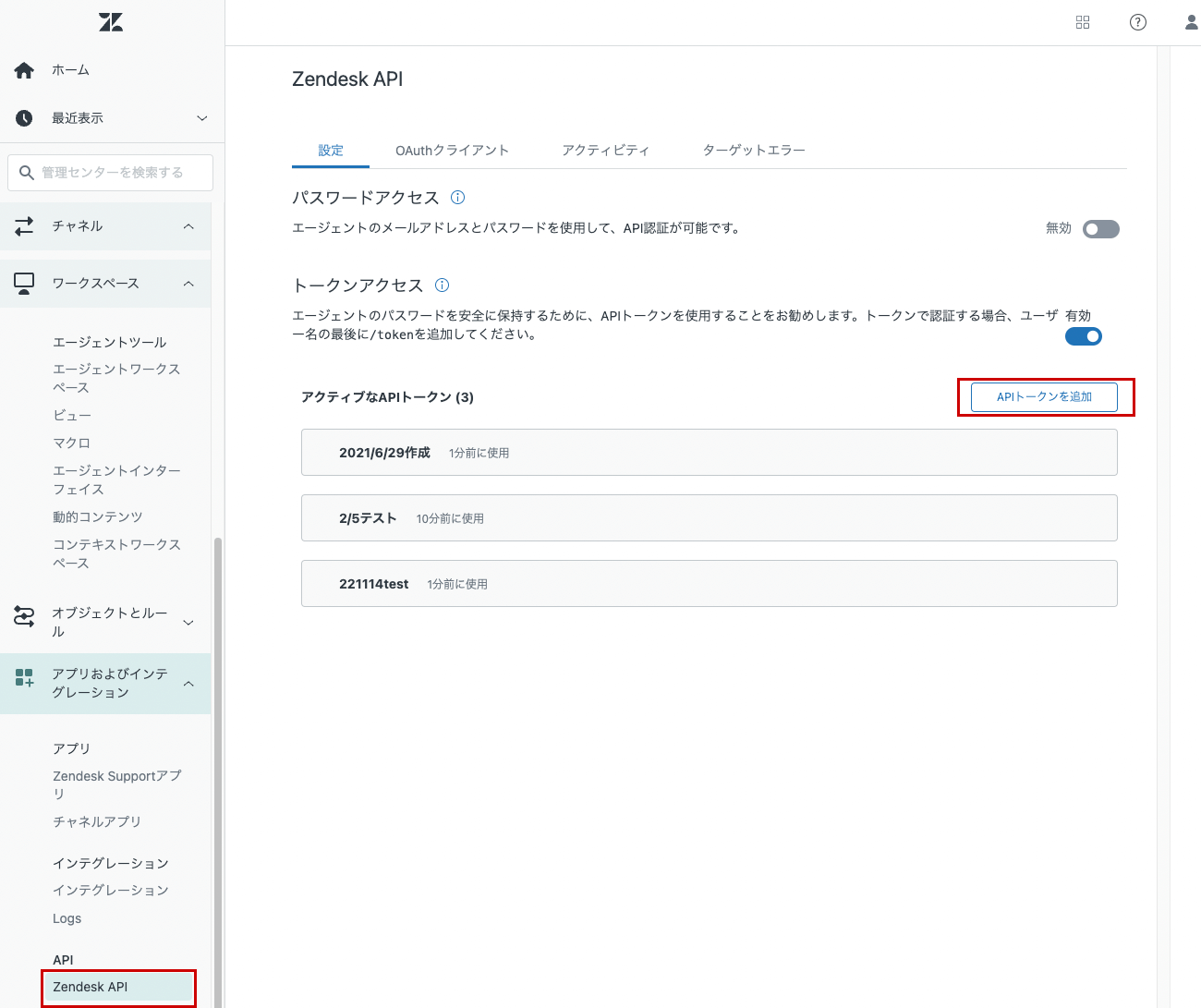Open the 2021/6/29作成 token row
Viewport: 1201px width, 1008px height.
710,453
